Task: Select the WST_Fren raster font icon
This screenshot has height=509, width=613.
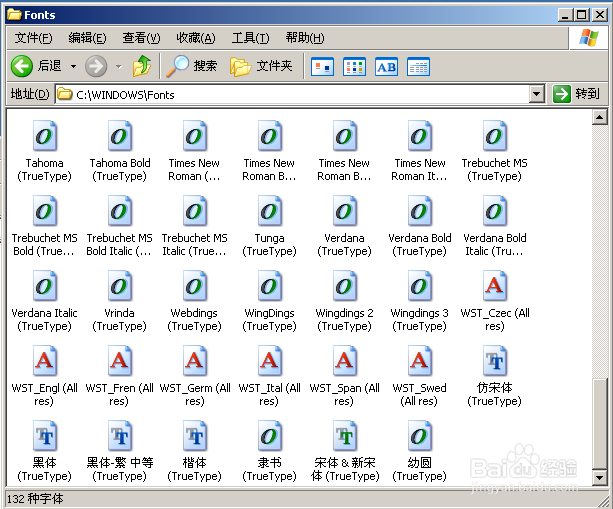Action: click(x=120, y=361)
